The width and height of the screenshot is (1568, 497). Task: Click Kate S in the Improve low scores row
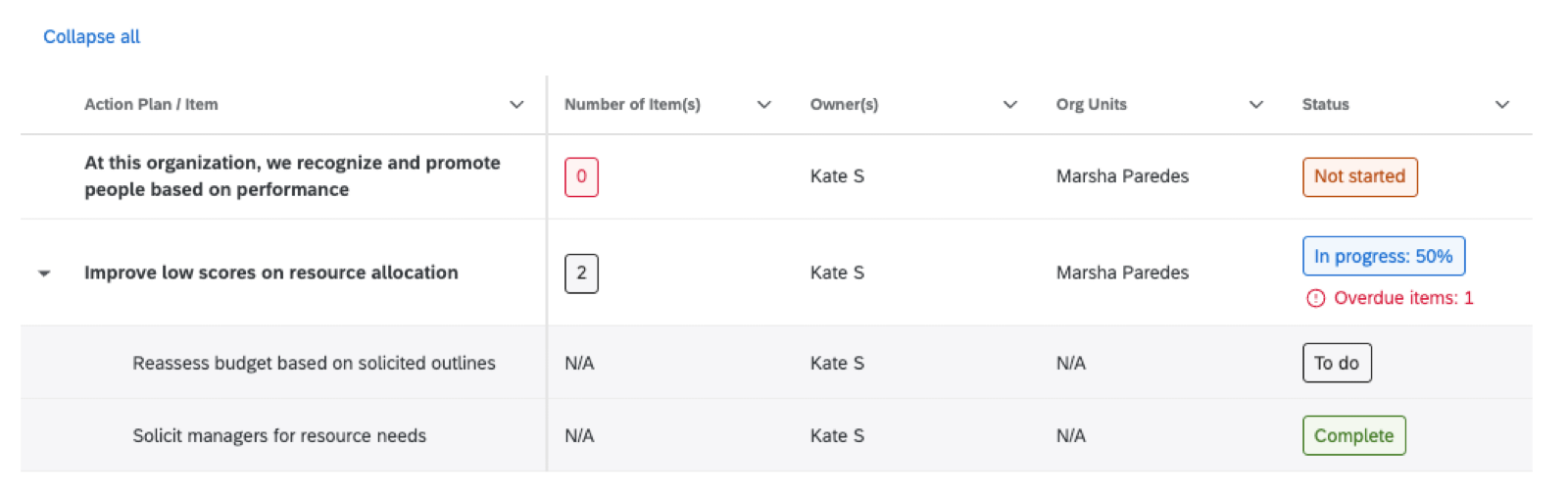point(837,273)
